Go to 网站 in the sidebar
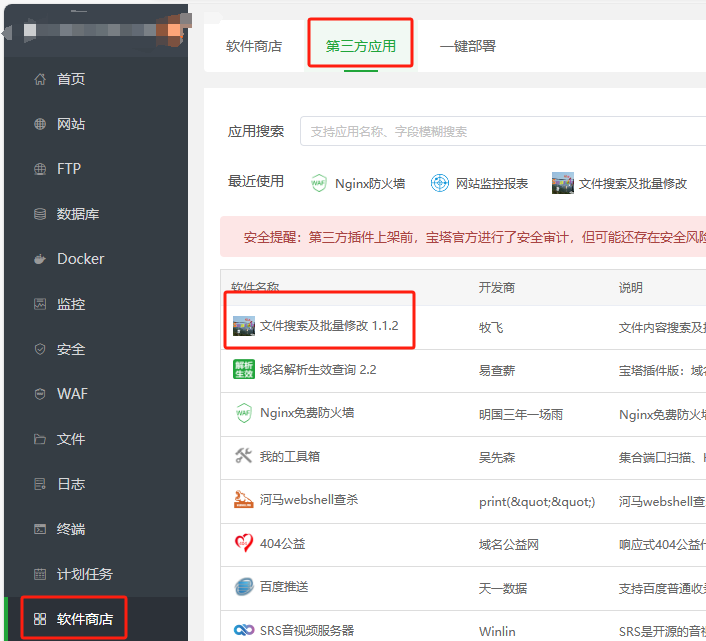The height and width of the screenshot is (641, 706). tap(71, 124)
